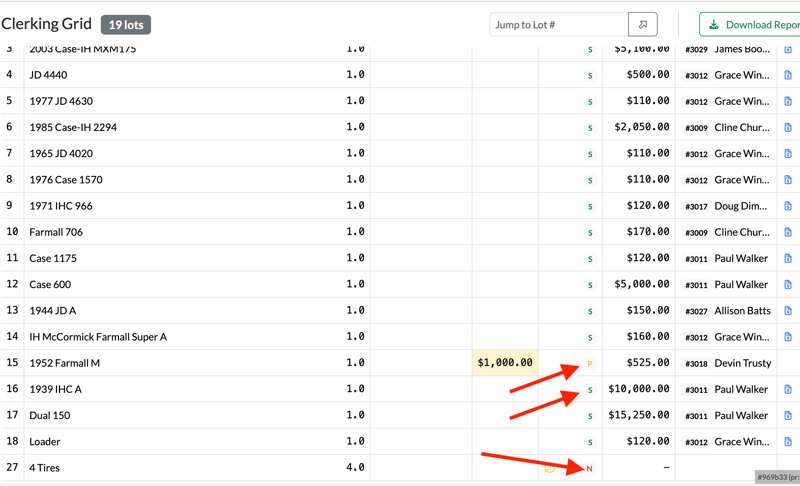The image size is (800, 486).
Task: Select the quantity 4.0 for 4 Tires
Action: tap(355, 467)
